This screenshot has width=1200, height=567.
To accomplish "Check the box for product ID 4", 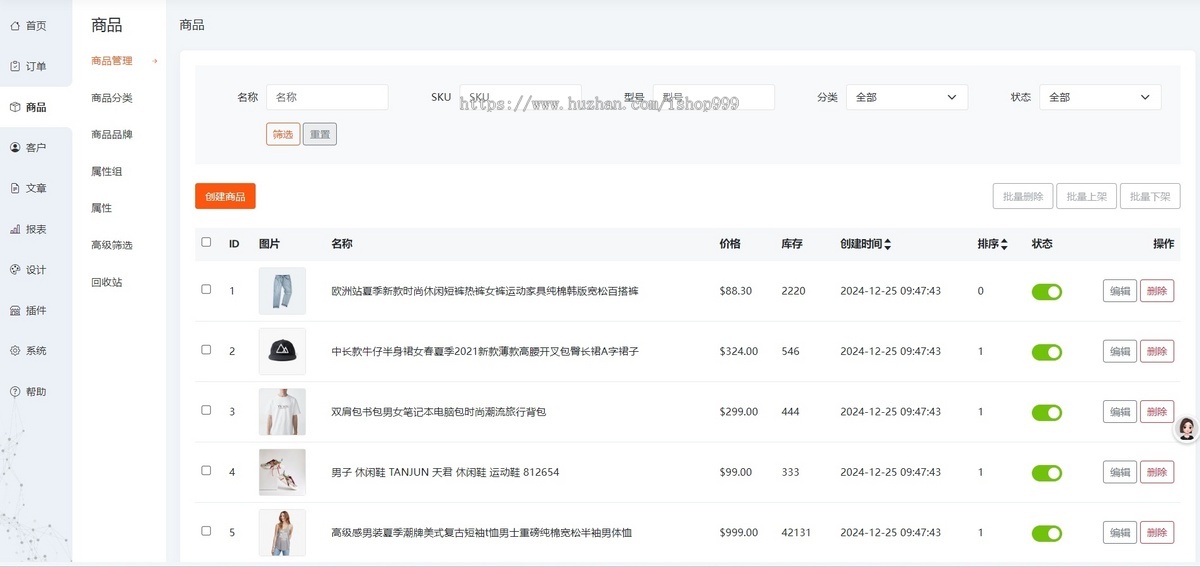I will pos(206,470).
